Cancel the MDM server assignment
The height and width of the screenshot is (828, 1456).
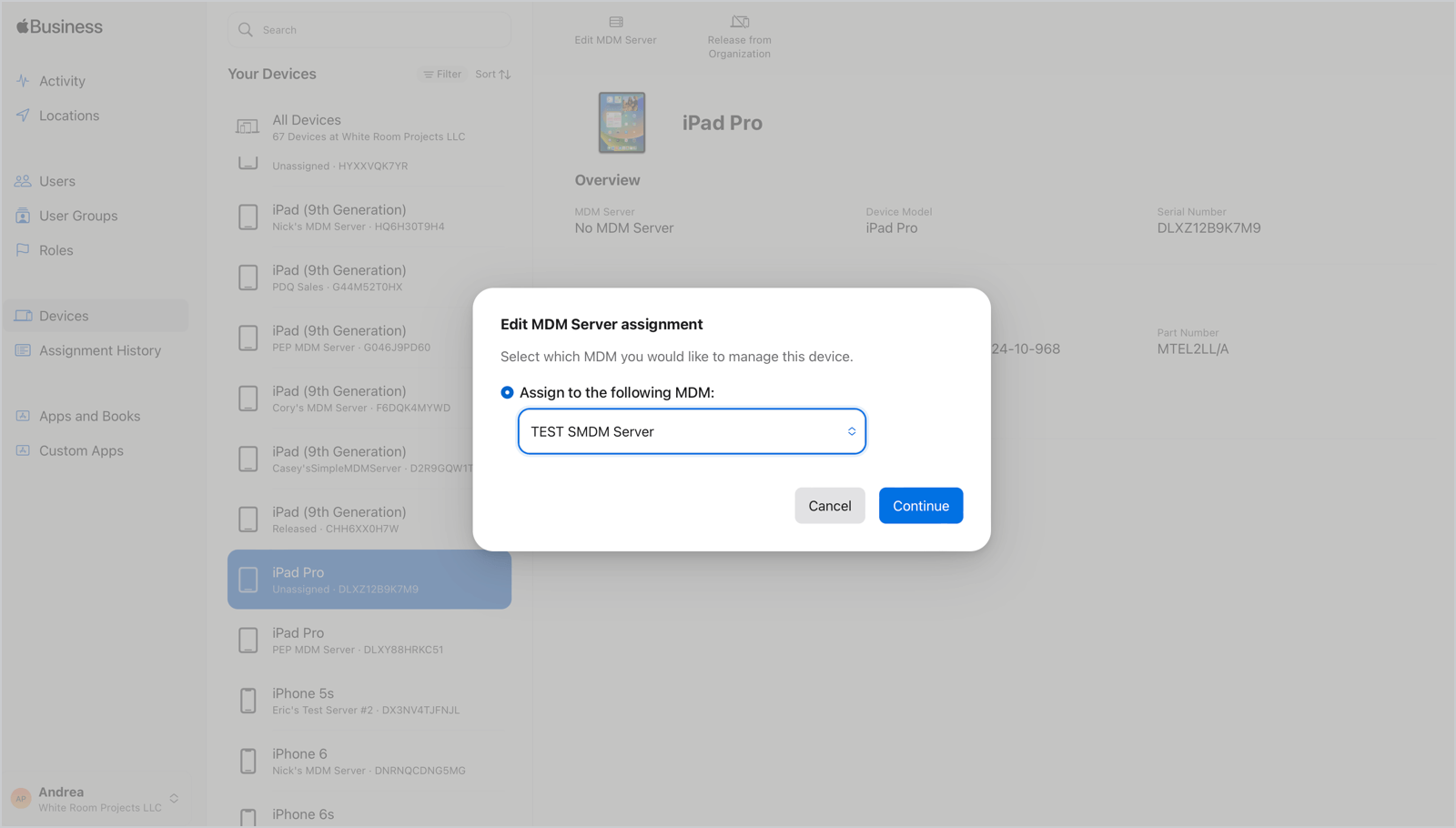tap(830, 506)
